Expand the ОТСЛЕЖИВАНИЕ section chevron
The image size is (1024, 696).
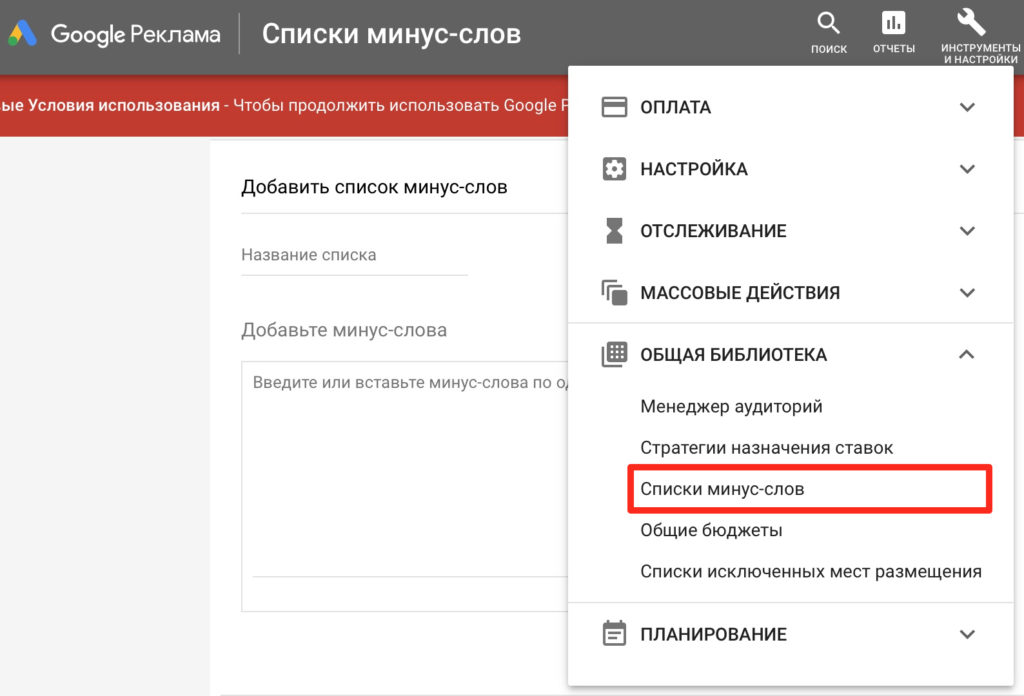[967, 231]
